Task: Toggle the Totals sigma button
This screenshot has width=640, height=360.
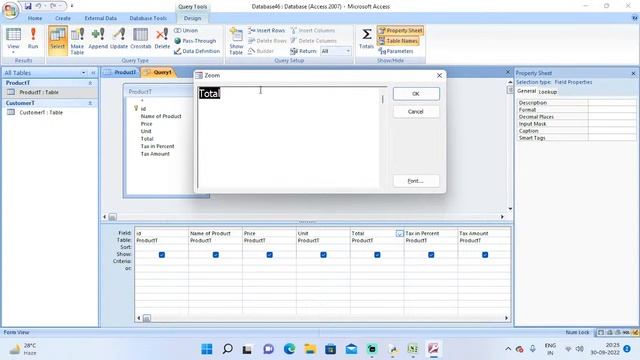Action: 367,38
